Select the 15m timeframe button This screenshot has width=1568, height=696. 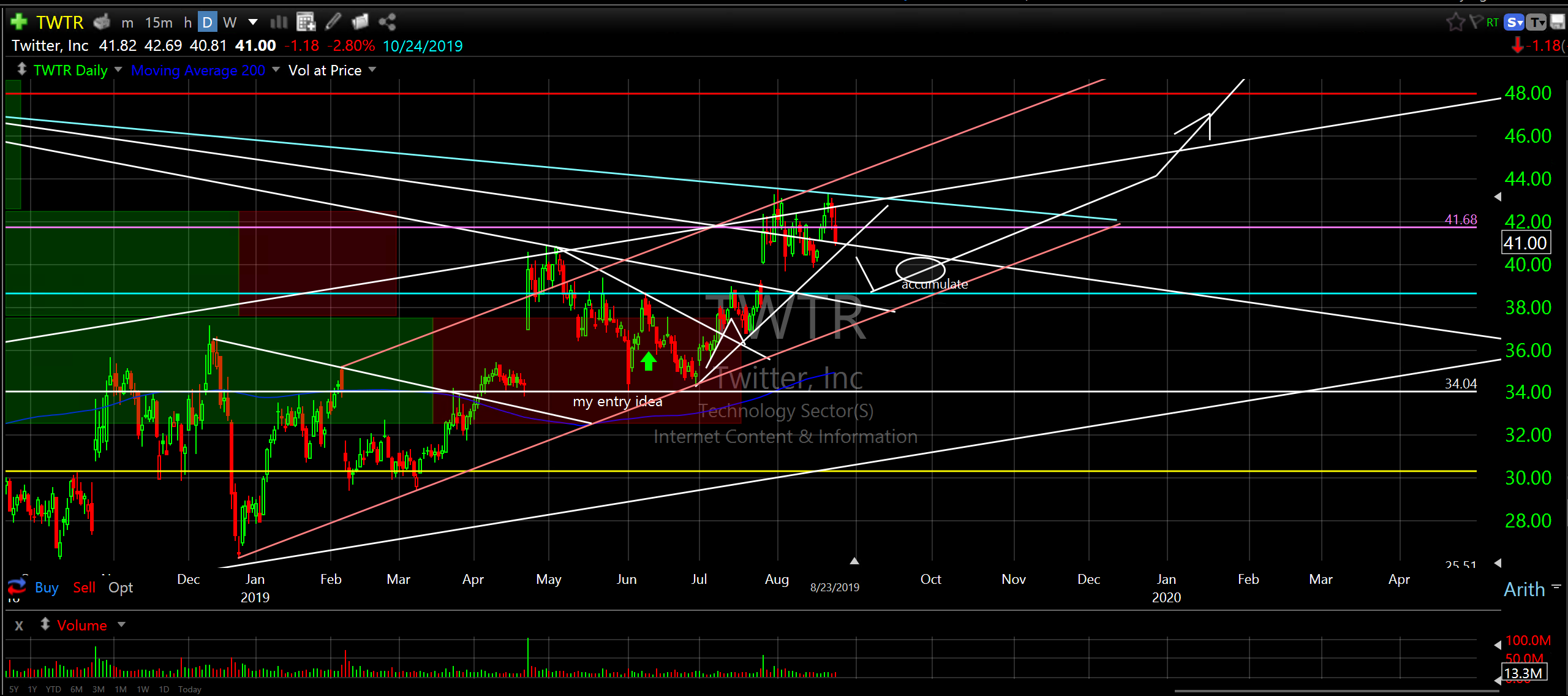click(x=159, y=23)
